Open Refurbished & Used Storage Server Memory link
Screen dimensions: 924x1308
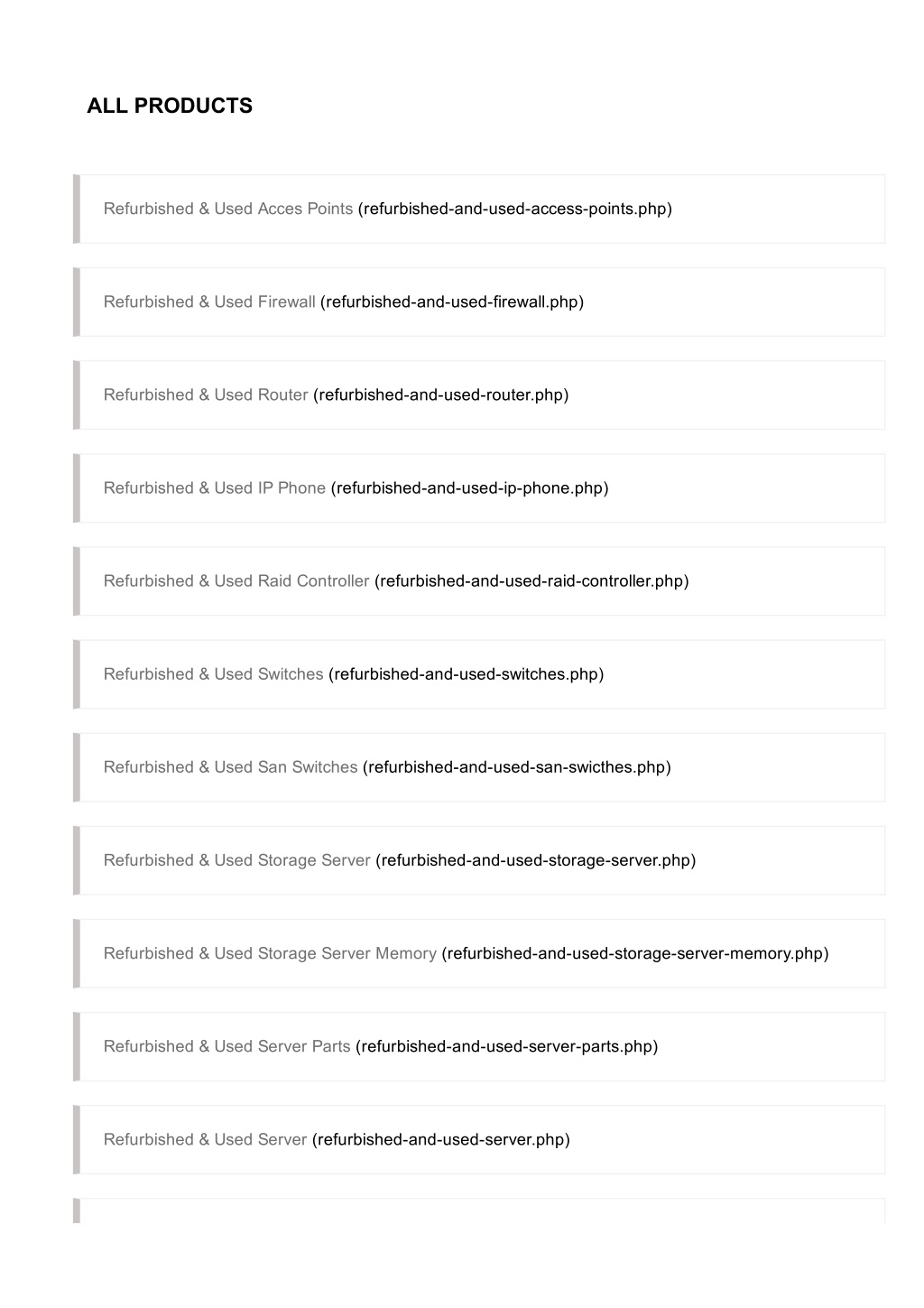(x=270, y=952)
